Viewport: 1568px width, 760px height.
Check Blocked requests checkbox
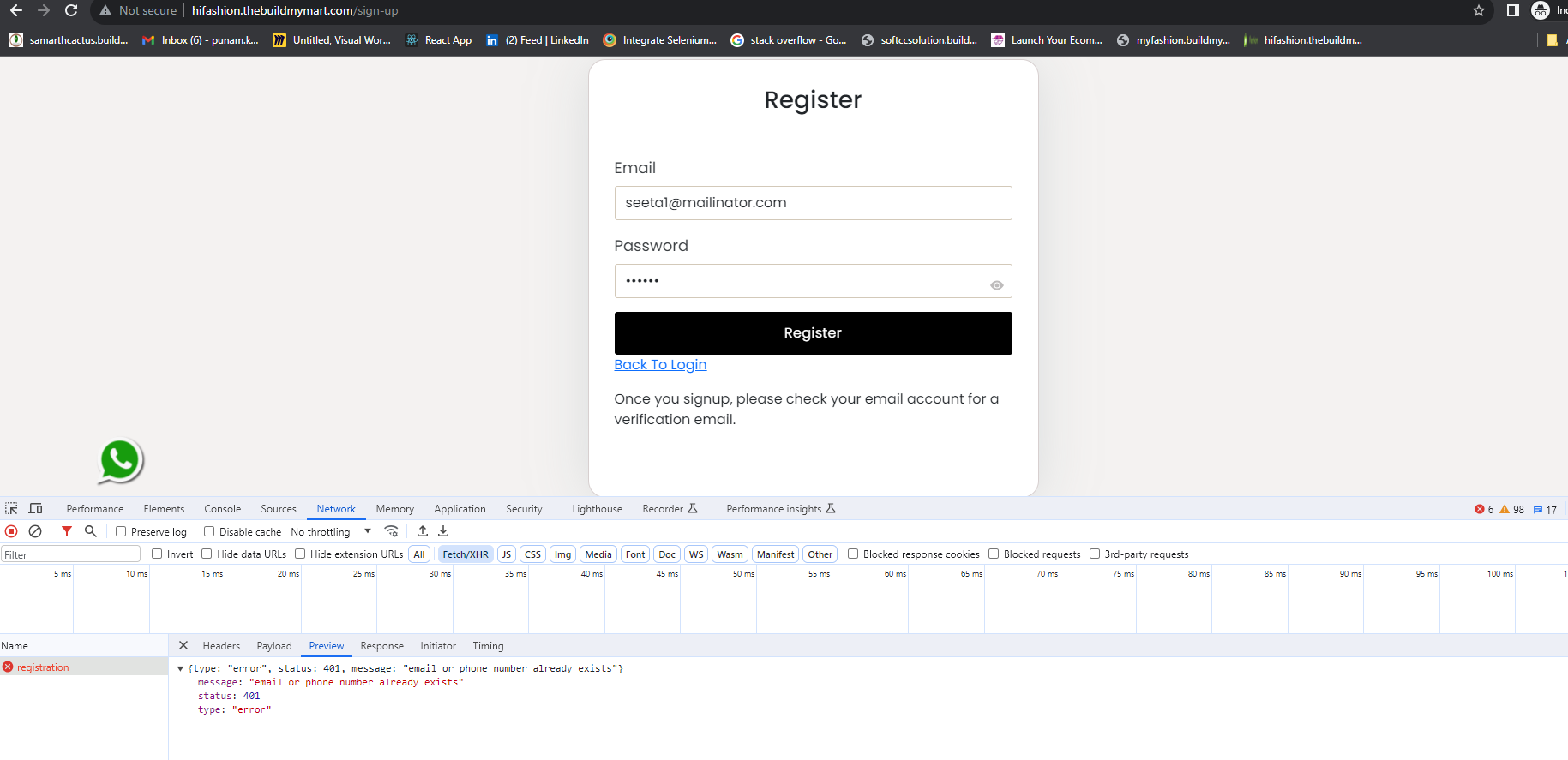point(994,554)
